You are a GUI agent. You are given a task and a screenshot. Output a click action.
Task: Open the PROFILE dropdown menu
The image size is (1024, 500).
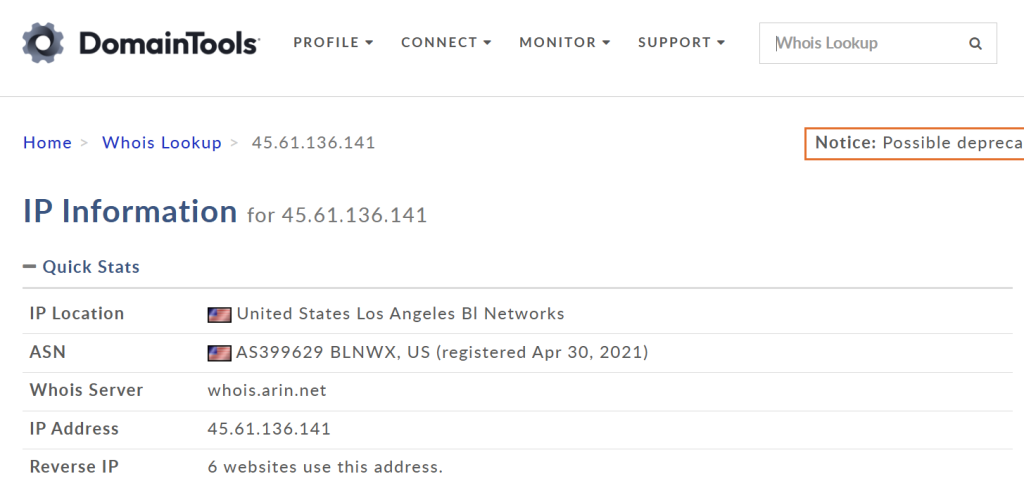[333, 43]
